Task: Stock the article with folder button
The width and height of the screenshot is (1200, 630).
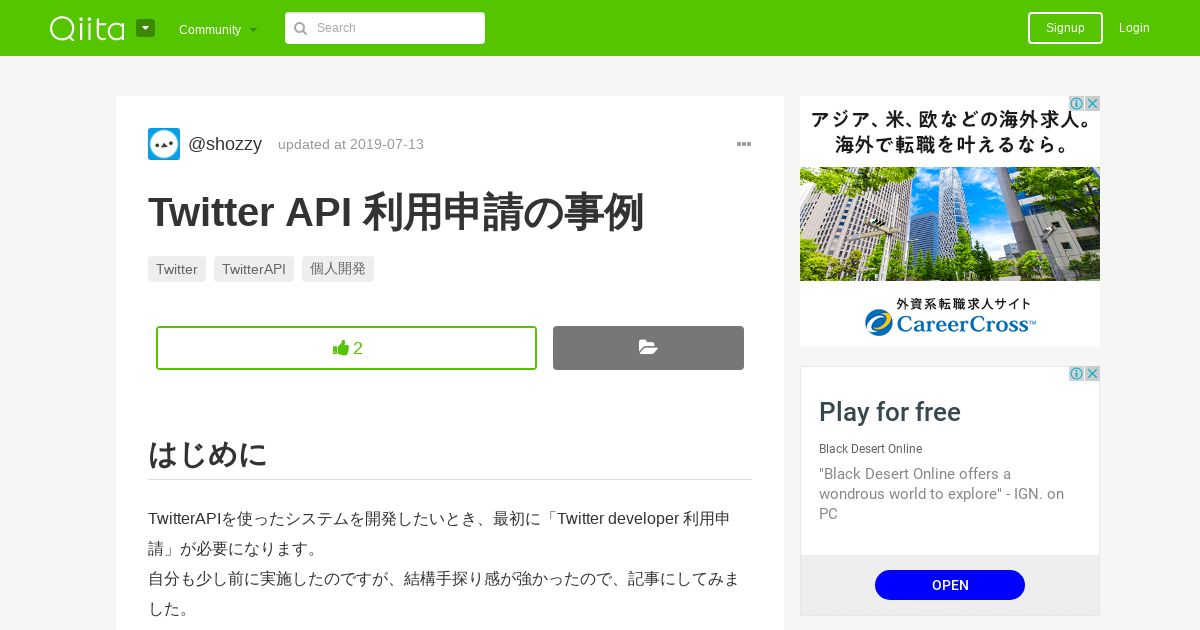Action: click(x=648, y=348)
